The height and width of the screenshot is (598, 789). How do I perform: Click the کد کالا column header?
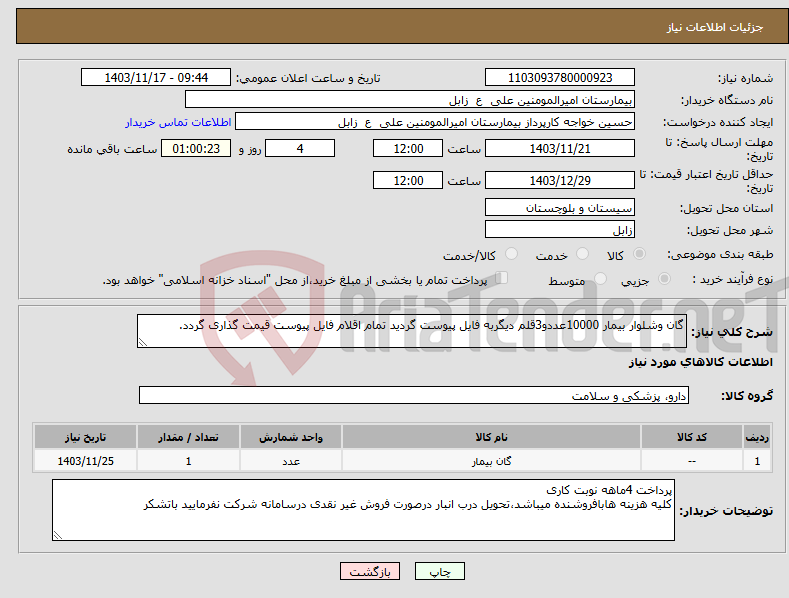pyautogui.click(x=692, y=437)
